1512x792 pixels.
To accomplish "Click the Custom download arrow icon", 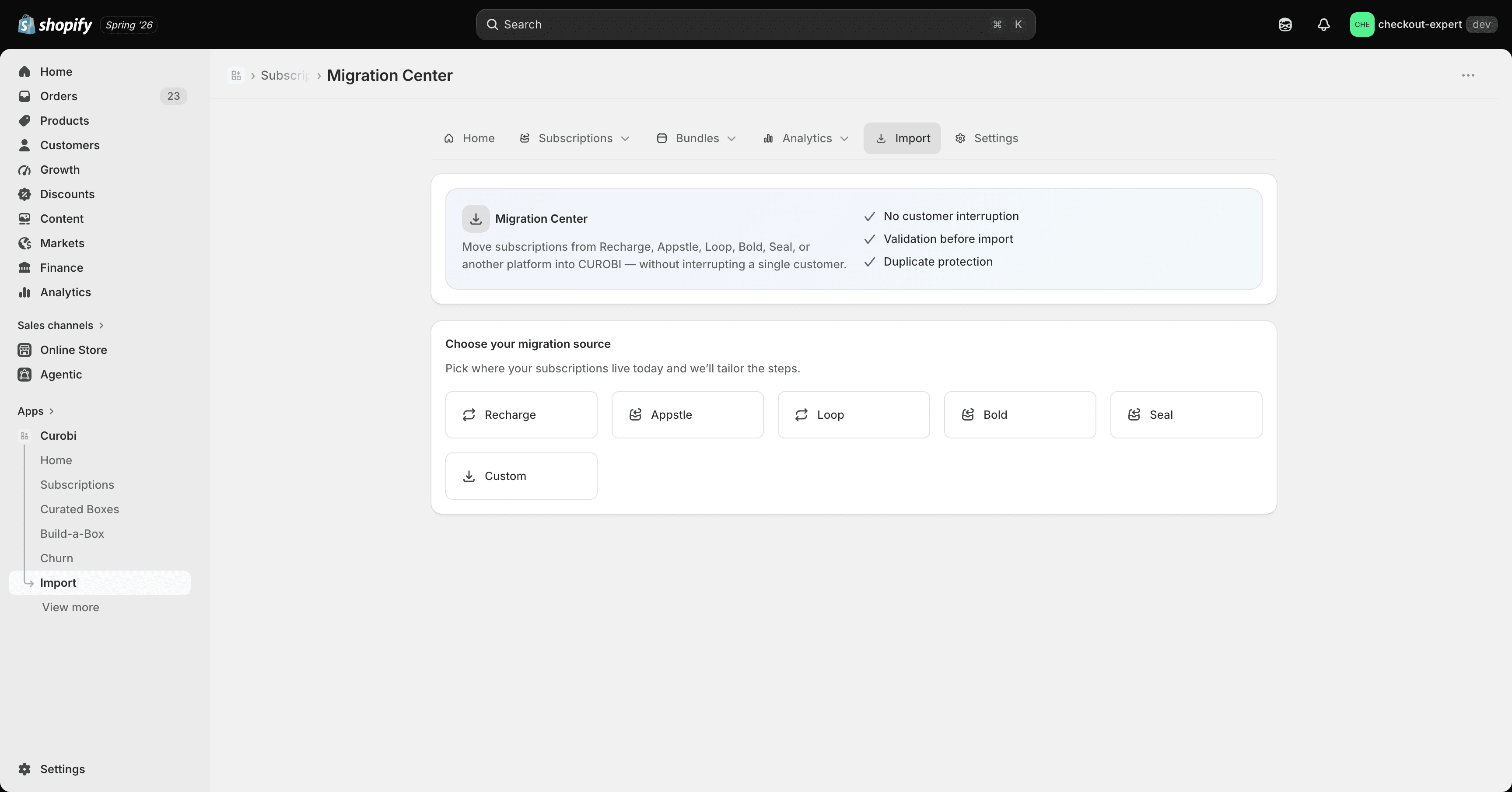I will [469, 476].
